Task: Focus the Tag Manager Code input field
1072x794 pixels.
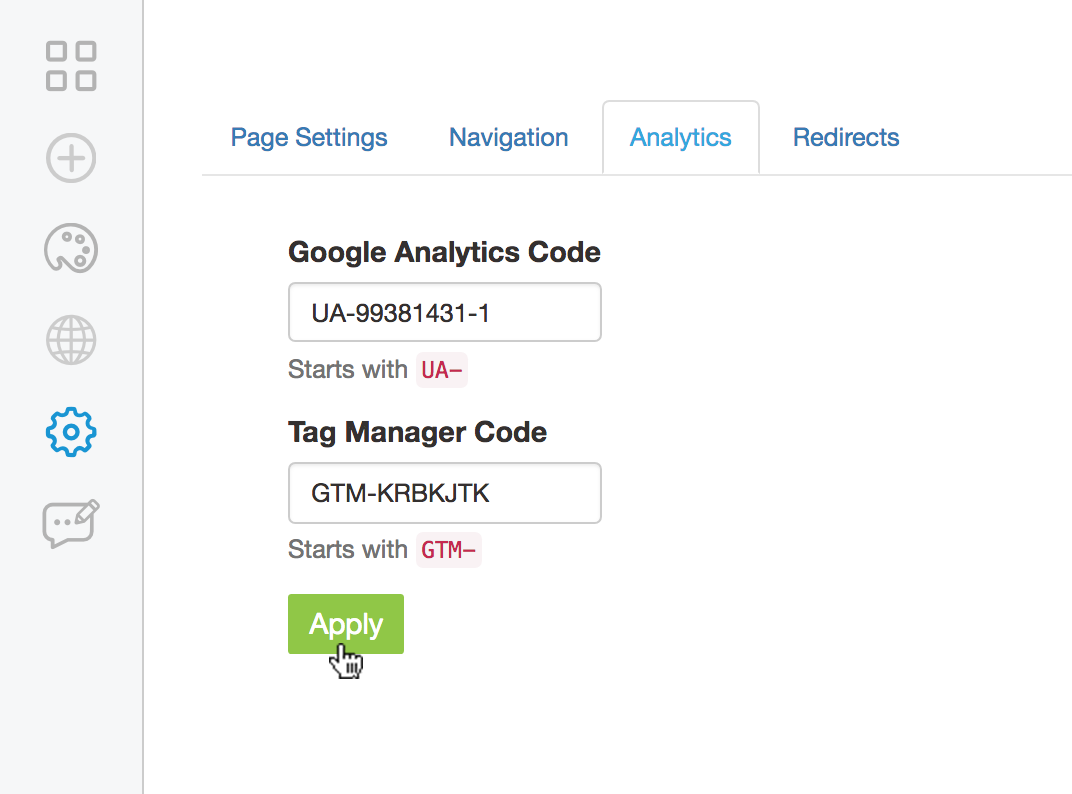Action: [x=444, y=493]
